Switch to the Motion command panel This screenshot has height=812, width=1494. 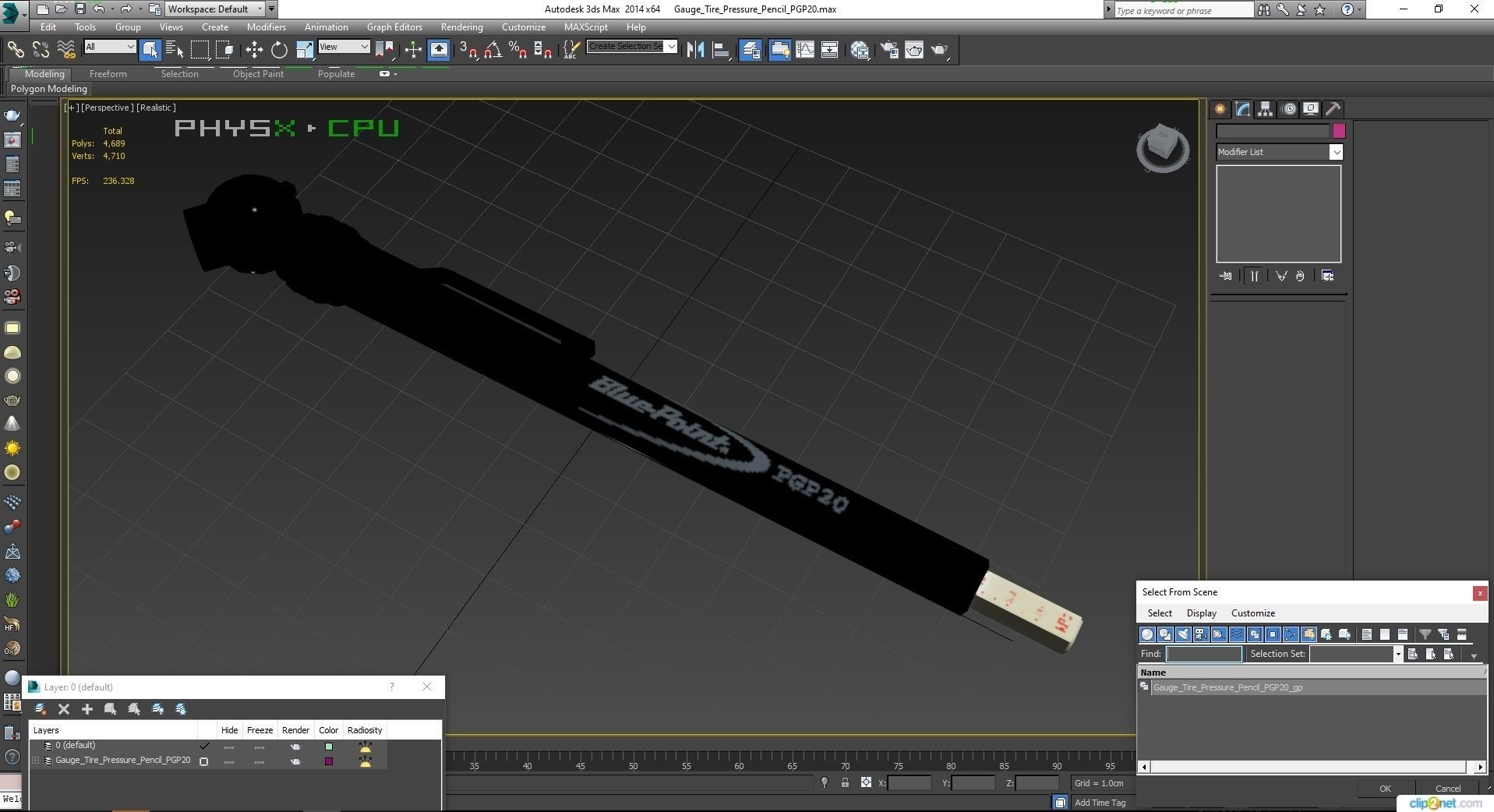click(1289, 109)
